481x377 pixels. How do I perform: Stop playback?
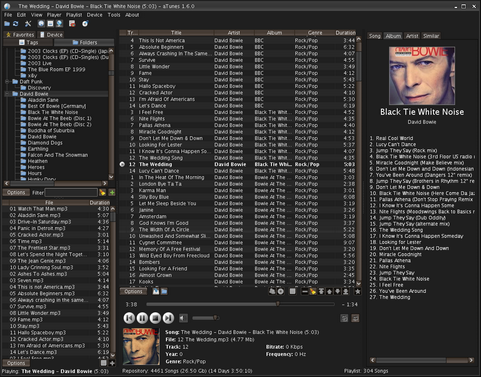[155, 318]
